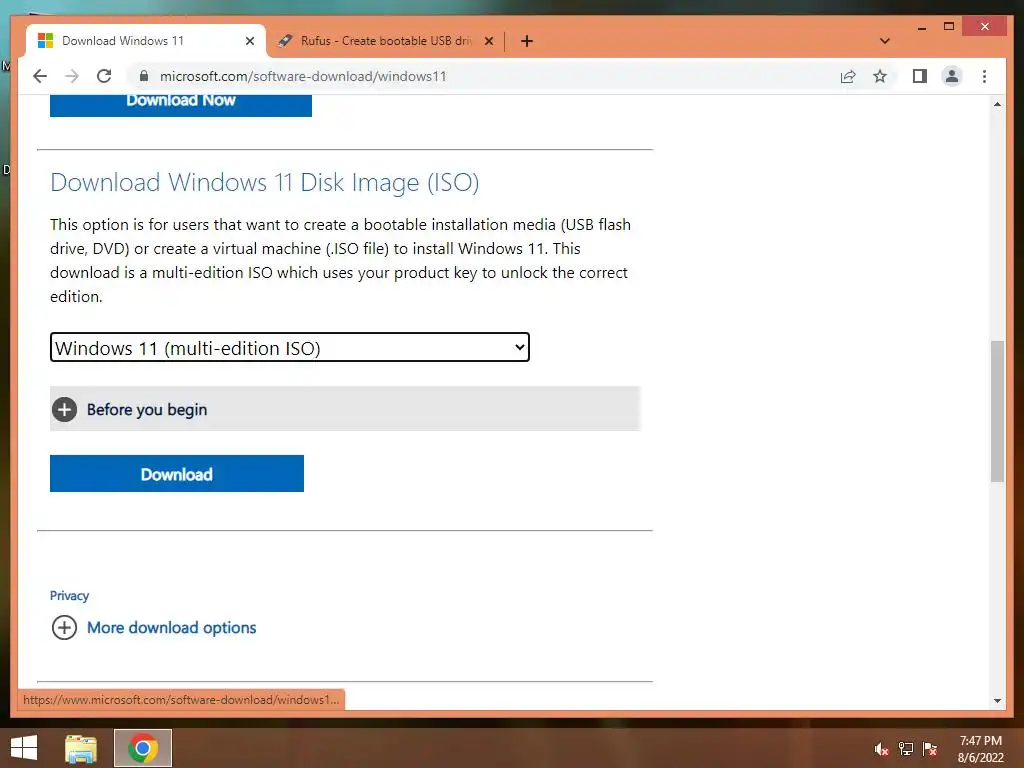Image resolution: width=1024 pixels, height=768 pixels.
Task: Click the taskbar clock showing 7:47 PM
Action: click(x=980, y=749)
